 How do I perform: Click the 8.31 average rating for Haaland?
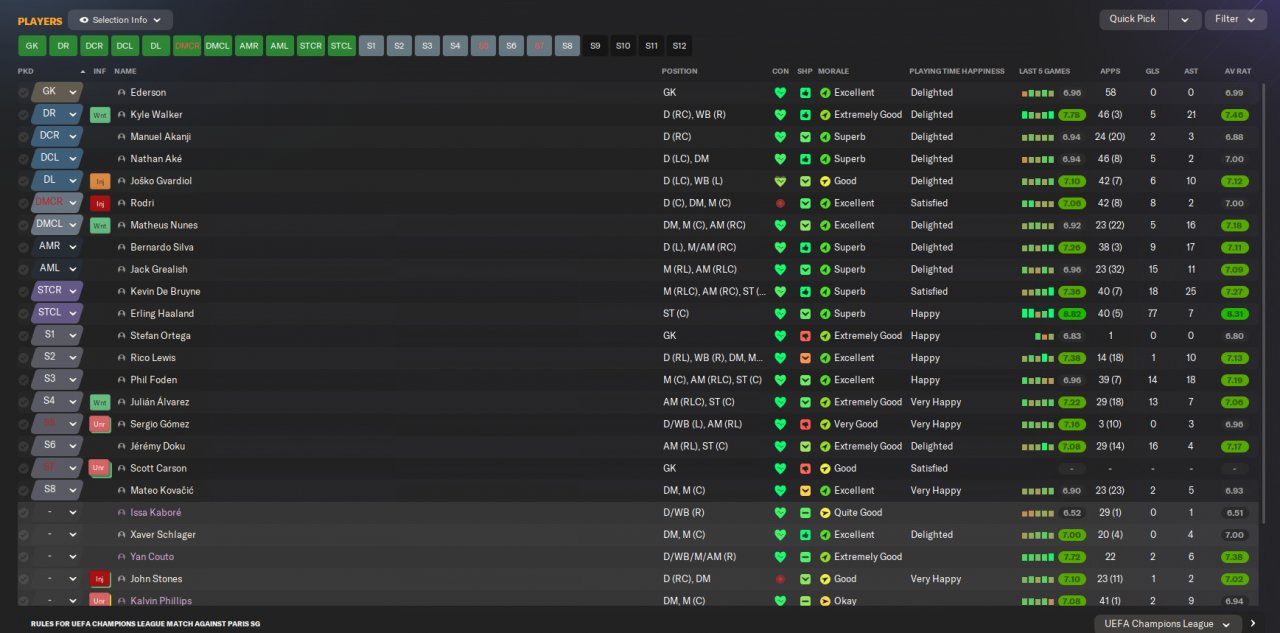click(x=1235, y=314)
